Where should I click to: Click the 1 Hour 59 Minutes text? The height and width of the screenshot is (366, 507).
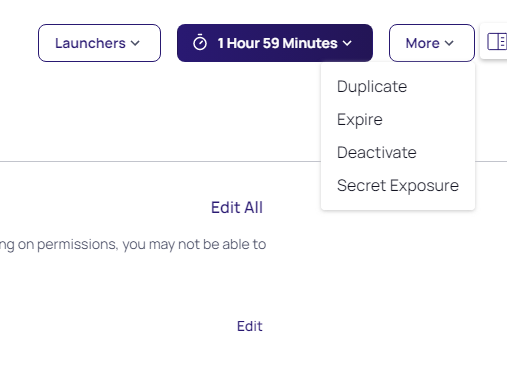pos(277,43)
